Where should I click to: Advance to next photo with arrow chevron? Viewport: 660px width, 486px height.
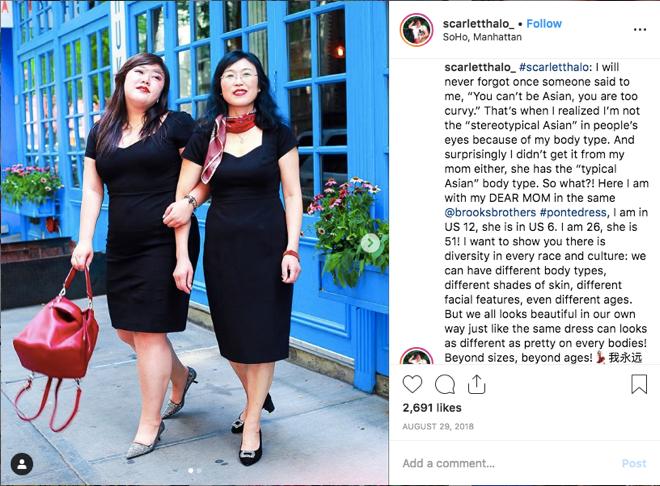(370, 243)
